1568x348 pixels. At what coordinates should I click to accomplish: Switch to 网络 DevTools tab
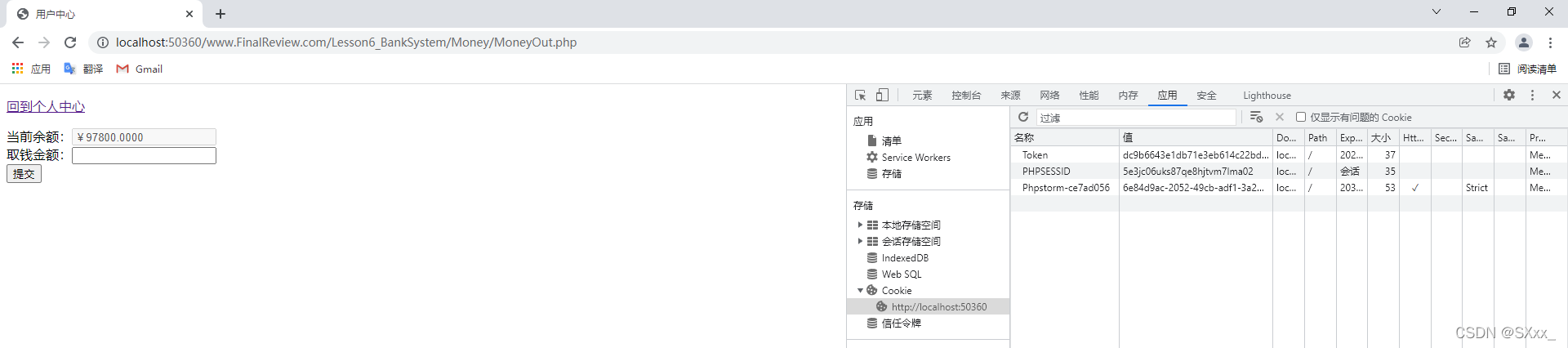[1050, 96]
